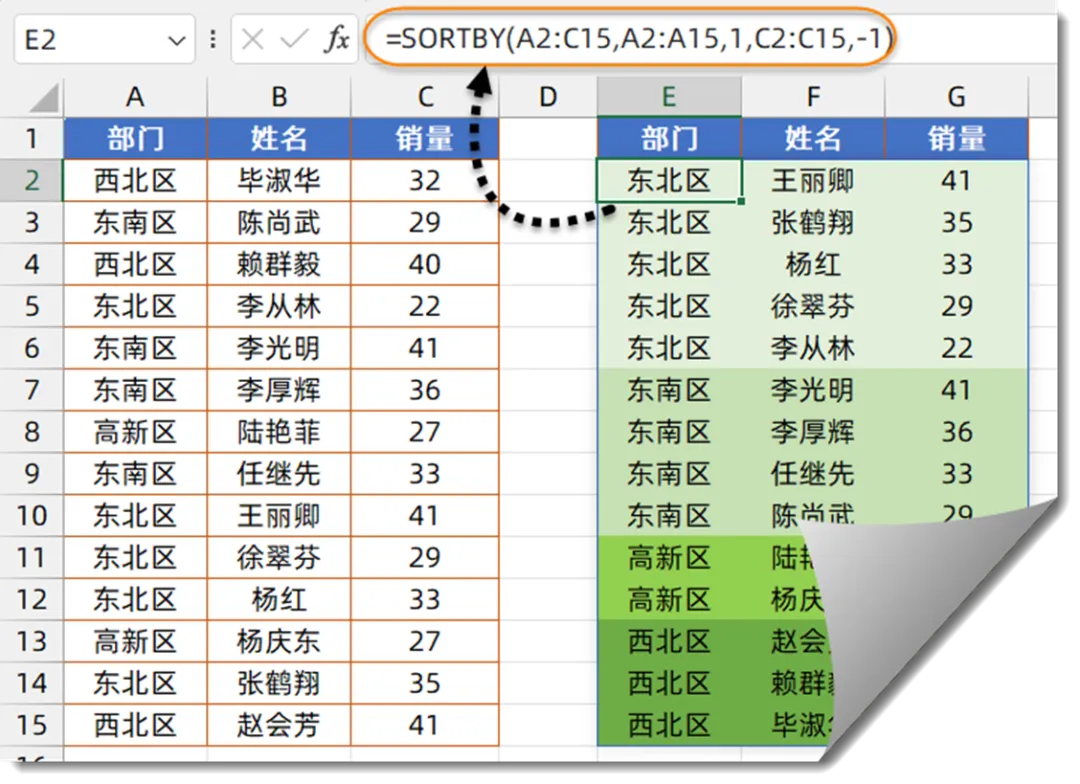Click the vertical three-dot menu beside Name Box
Viewport: 1080px width, 784px height.
[212, 38]
